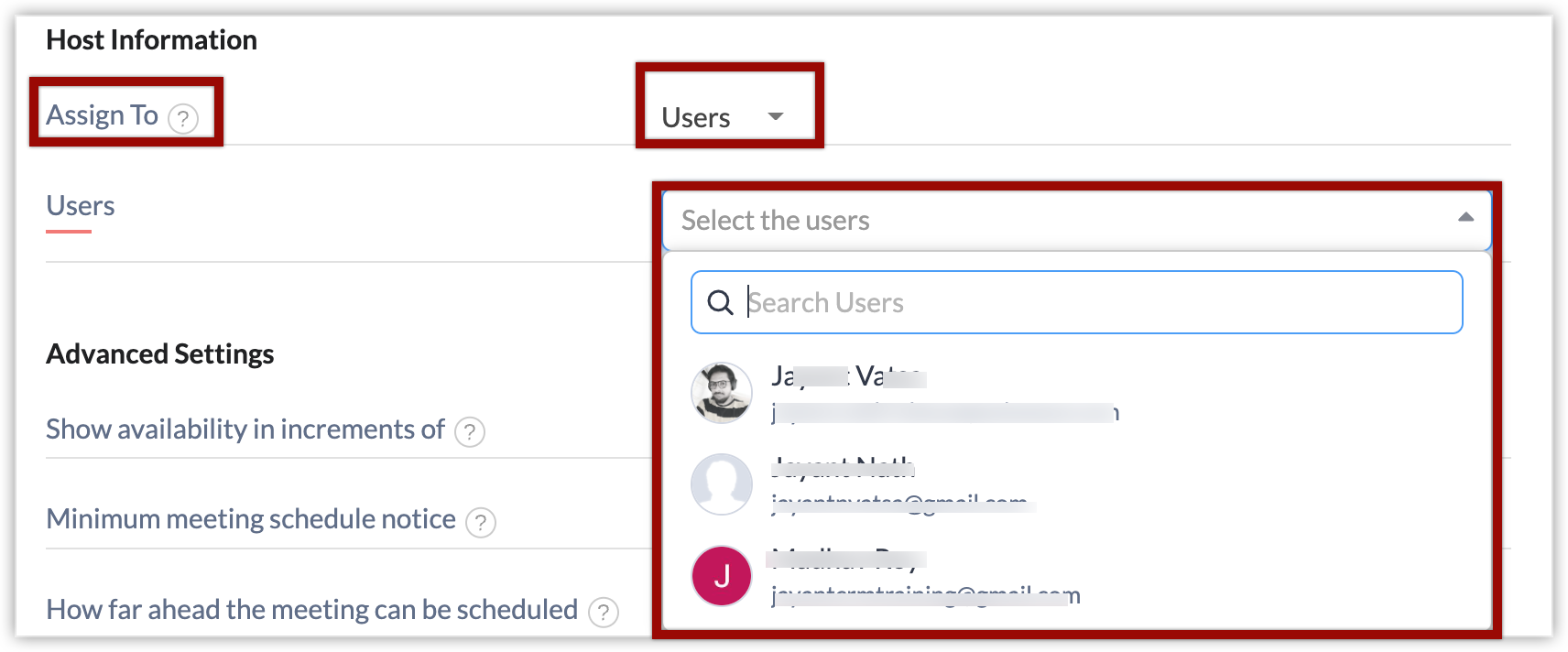Click the Assign To label

(102, 115)
